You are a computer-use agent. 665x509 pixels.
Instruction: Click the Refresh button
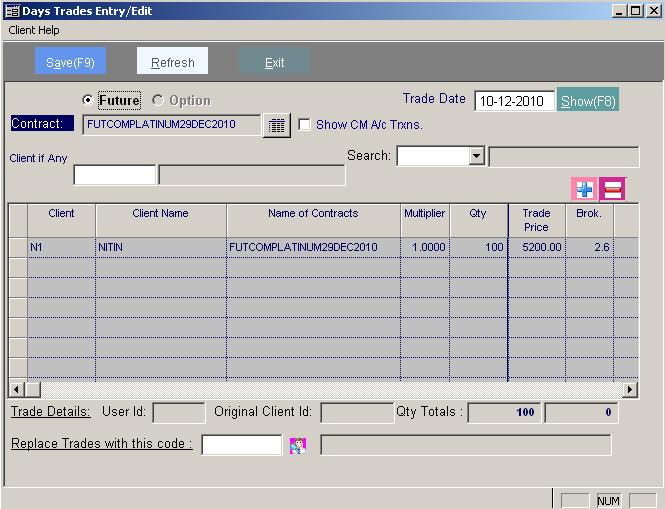click(172, 62)
